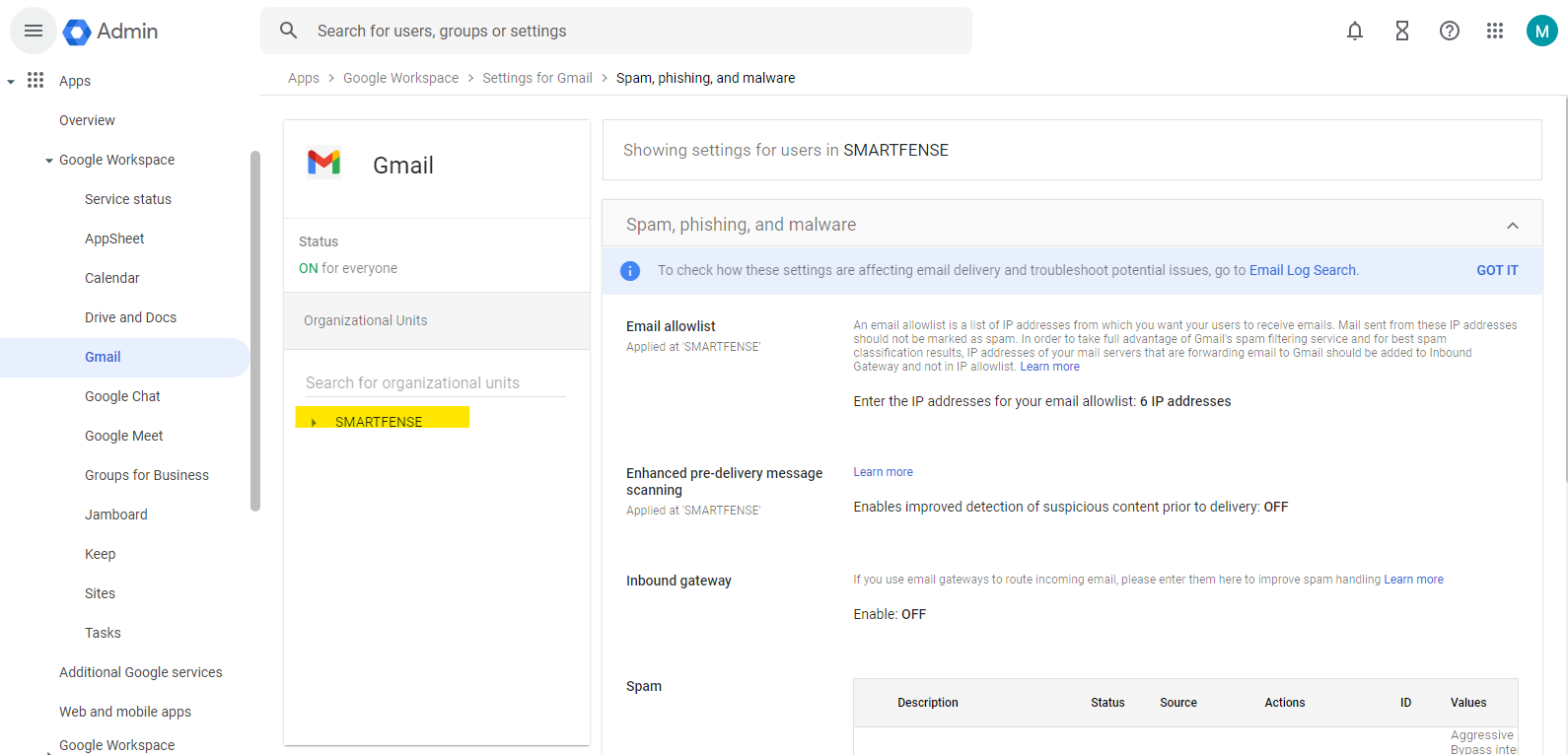The height and width of the screenshot is (755, 1568).
Task: Open AppSheet in sidebar
Action: pos(114,239)
